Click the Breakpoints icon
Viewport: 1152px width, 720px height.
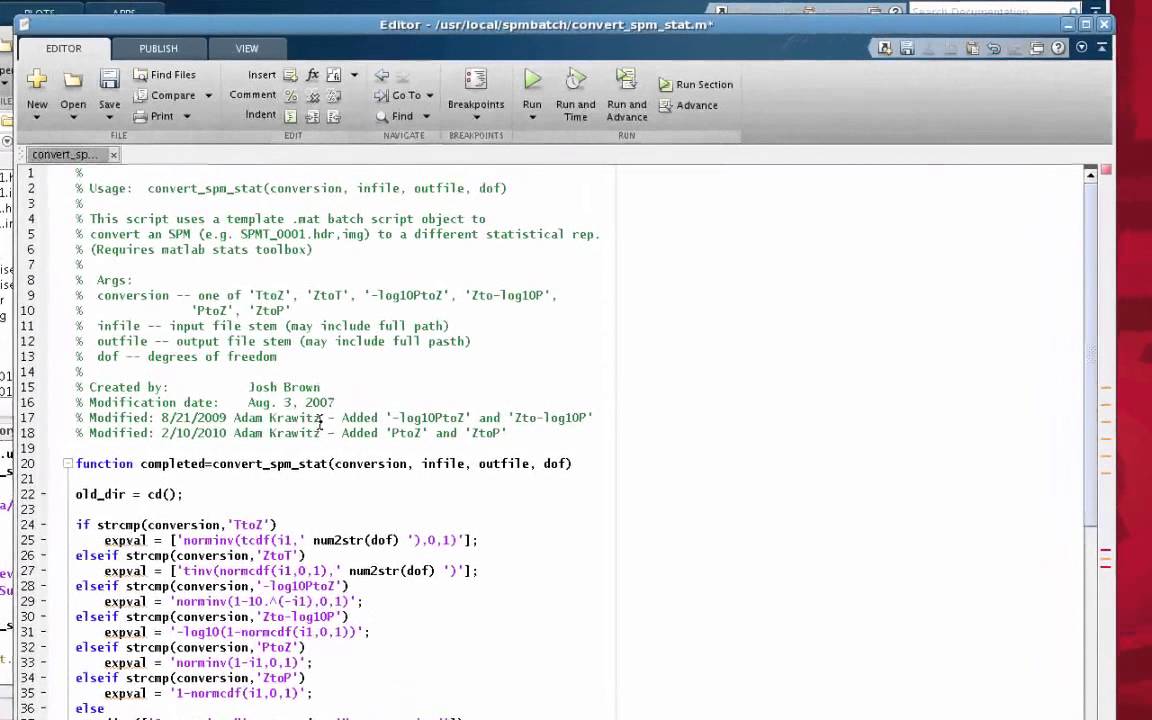pyautogui.click(x=475, y=79)
